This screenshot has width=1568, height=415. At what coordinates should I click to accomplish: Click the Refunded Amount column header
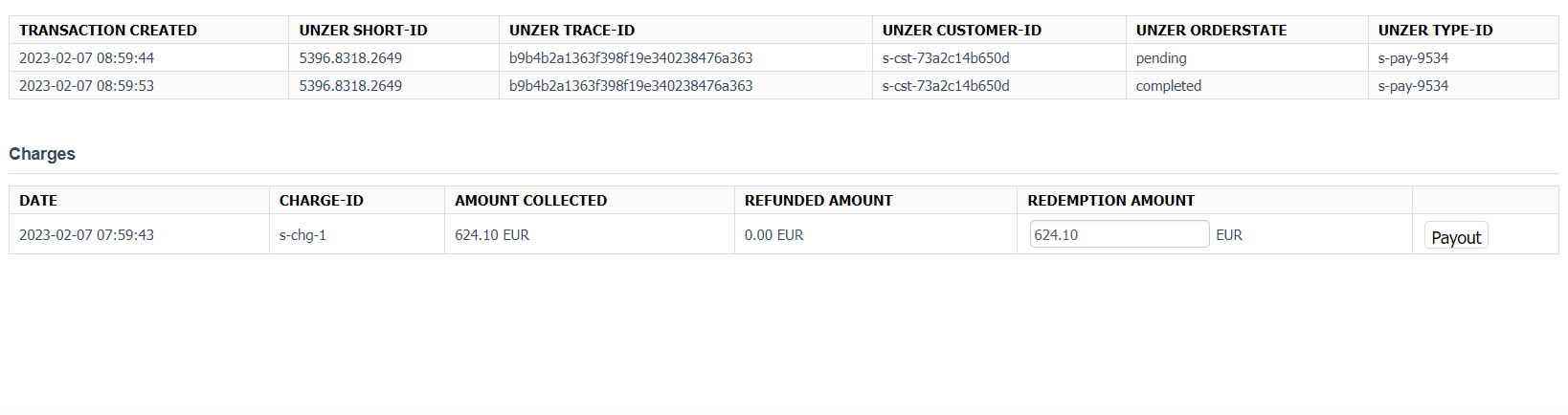(x=818, y=201)
